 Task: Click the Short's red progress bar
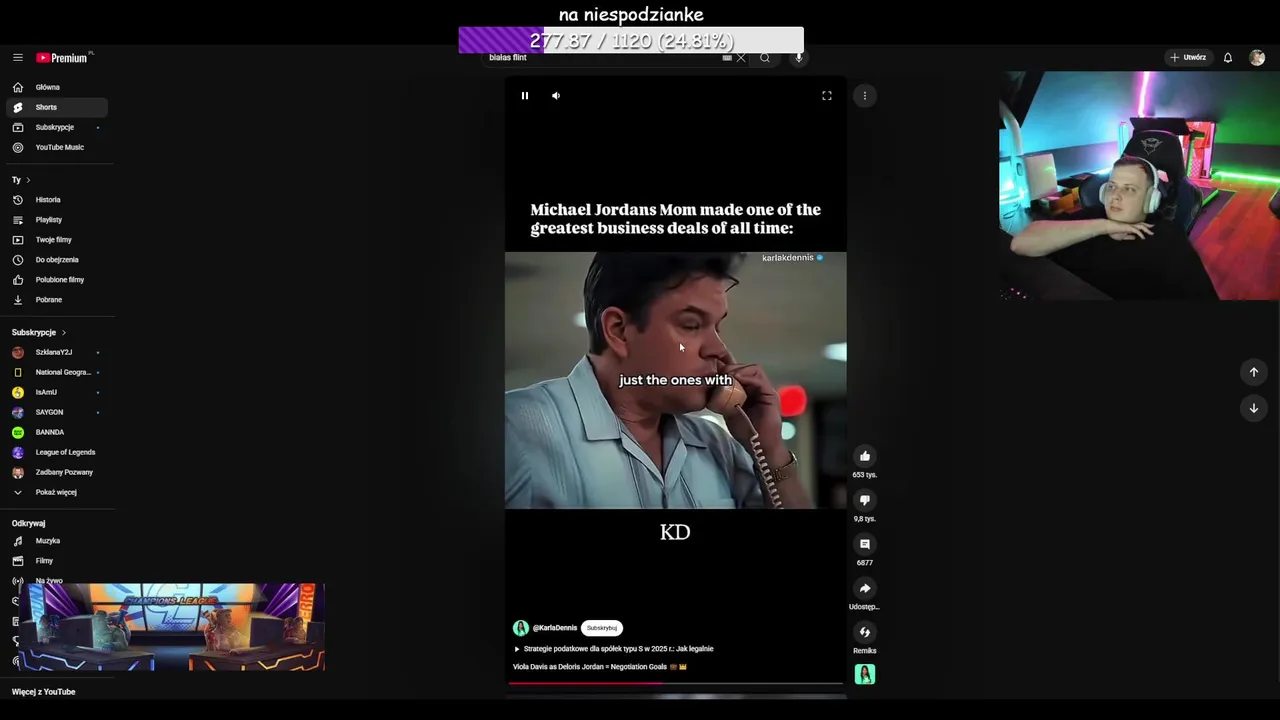coord(676,684)
